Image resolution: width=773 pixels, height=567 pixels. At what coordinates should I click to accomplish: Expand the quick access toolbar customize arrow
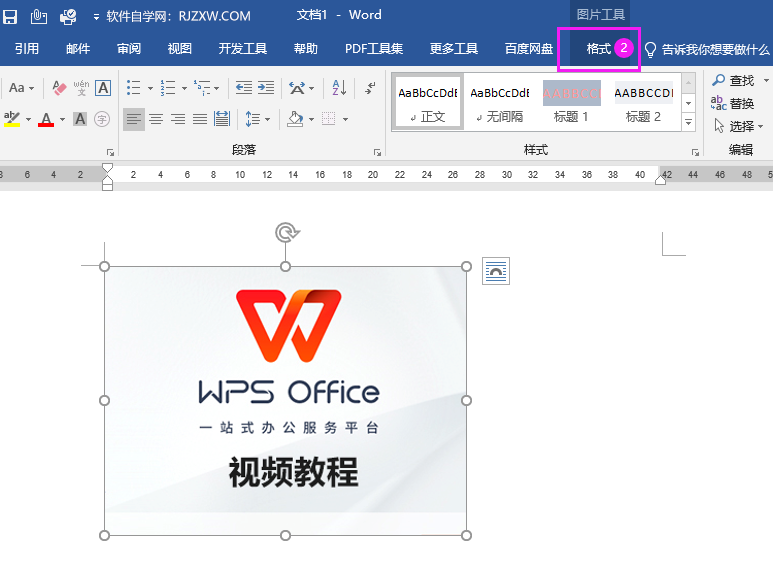(96, 17)
